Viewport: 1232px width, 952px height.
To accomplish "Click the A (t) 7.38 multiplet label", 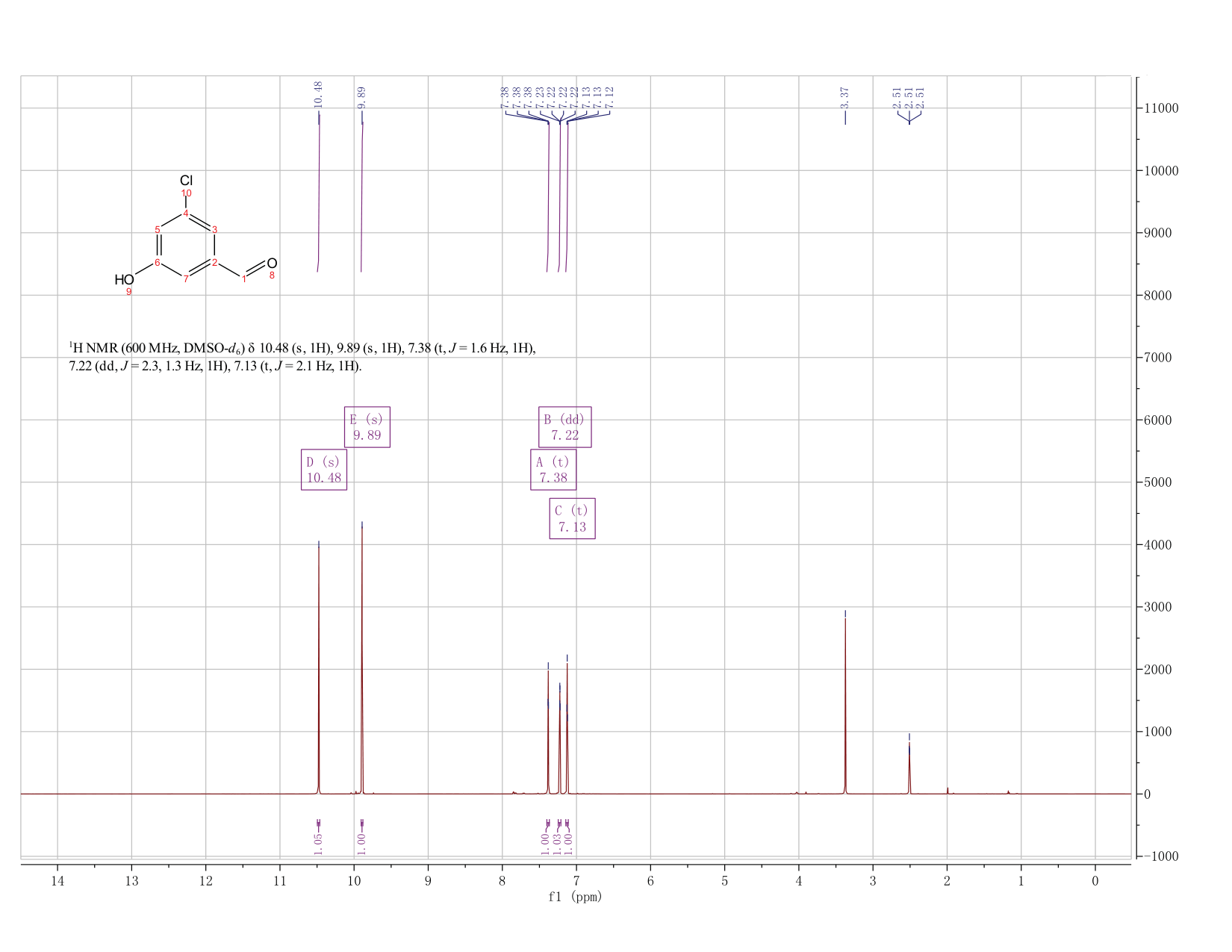I will coord(553,470).
